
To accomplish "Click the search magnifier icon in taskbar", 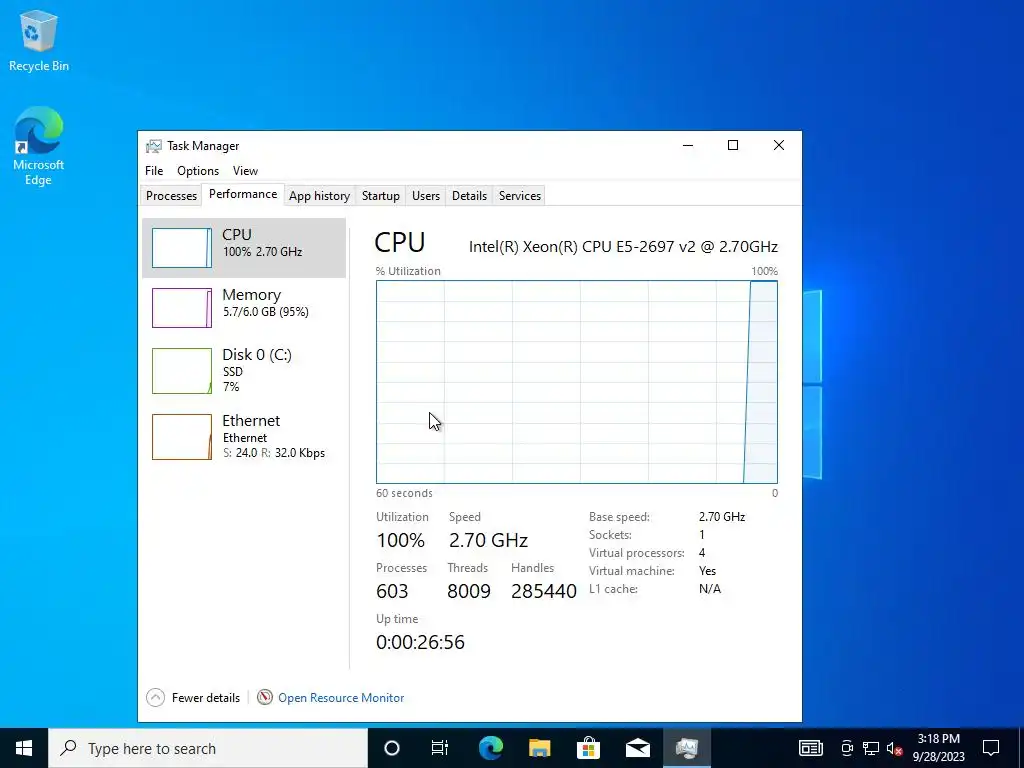I will coord(68,748).
